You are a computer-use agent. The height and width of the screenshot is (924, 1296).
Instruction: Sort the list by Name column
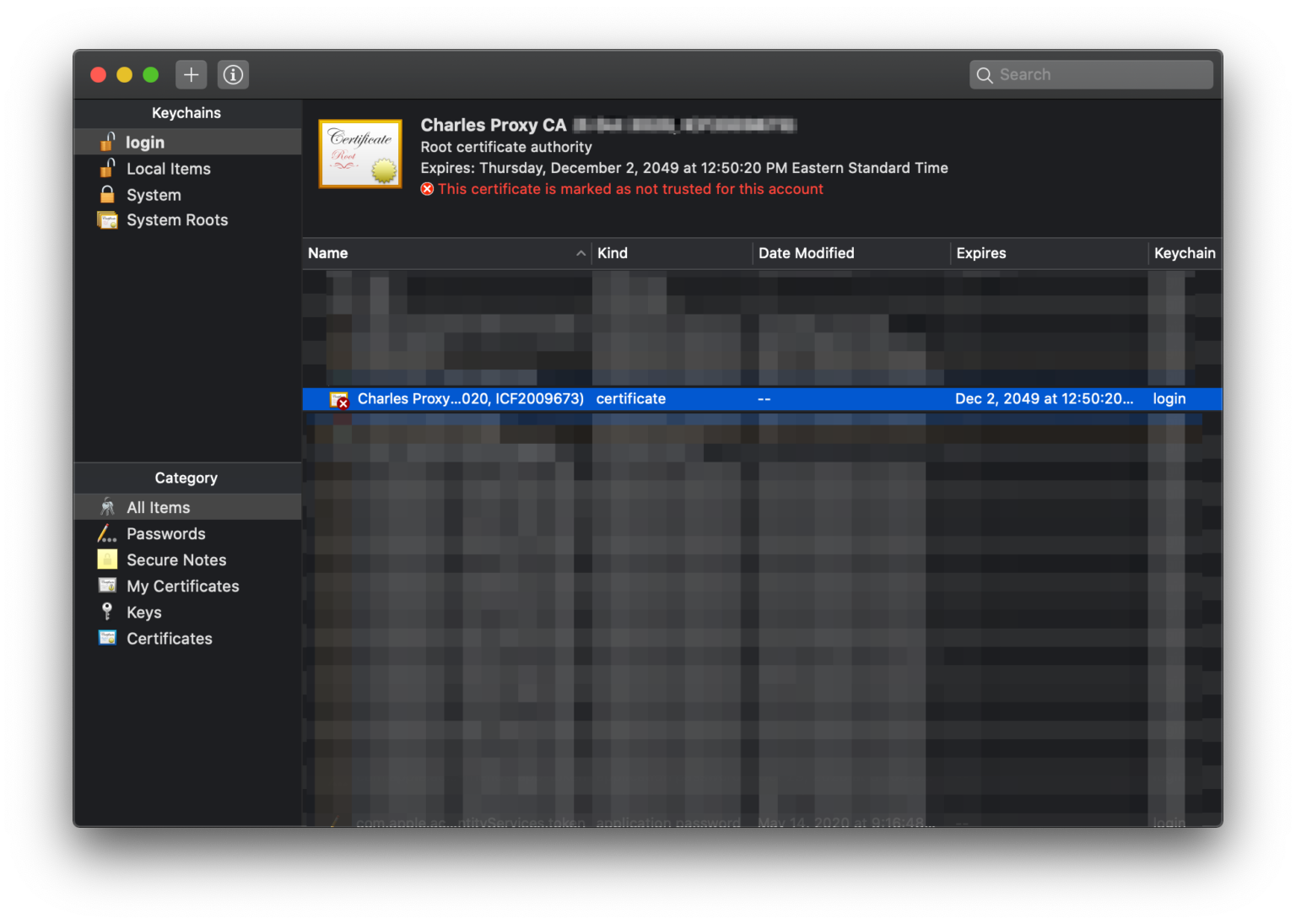[x=446, y=253]
